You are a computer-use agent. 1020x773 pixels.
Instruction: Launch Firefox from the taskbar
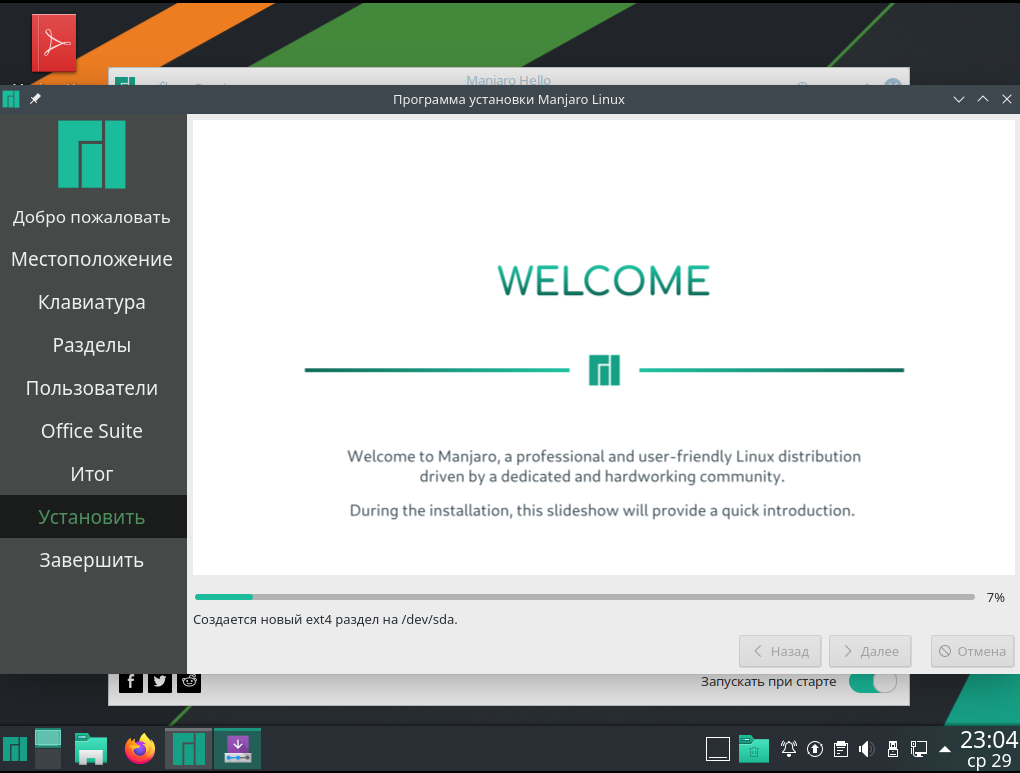(140, 749)
